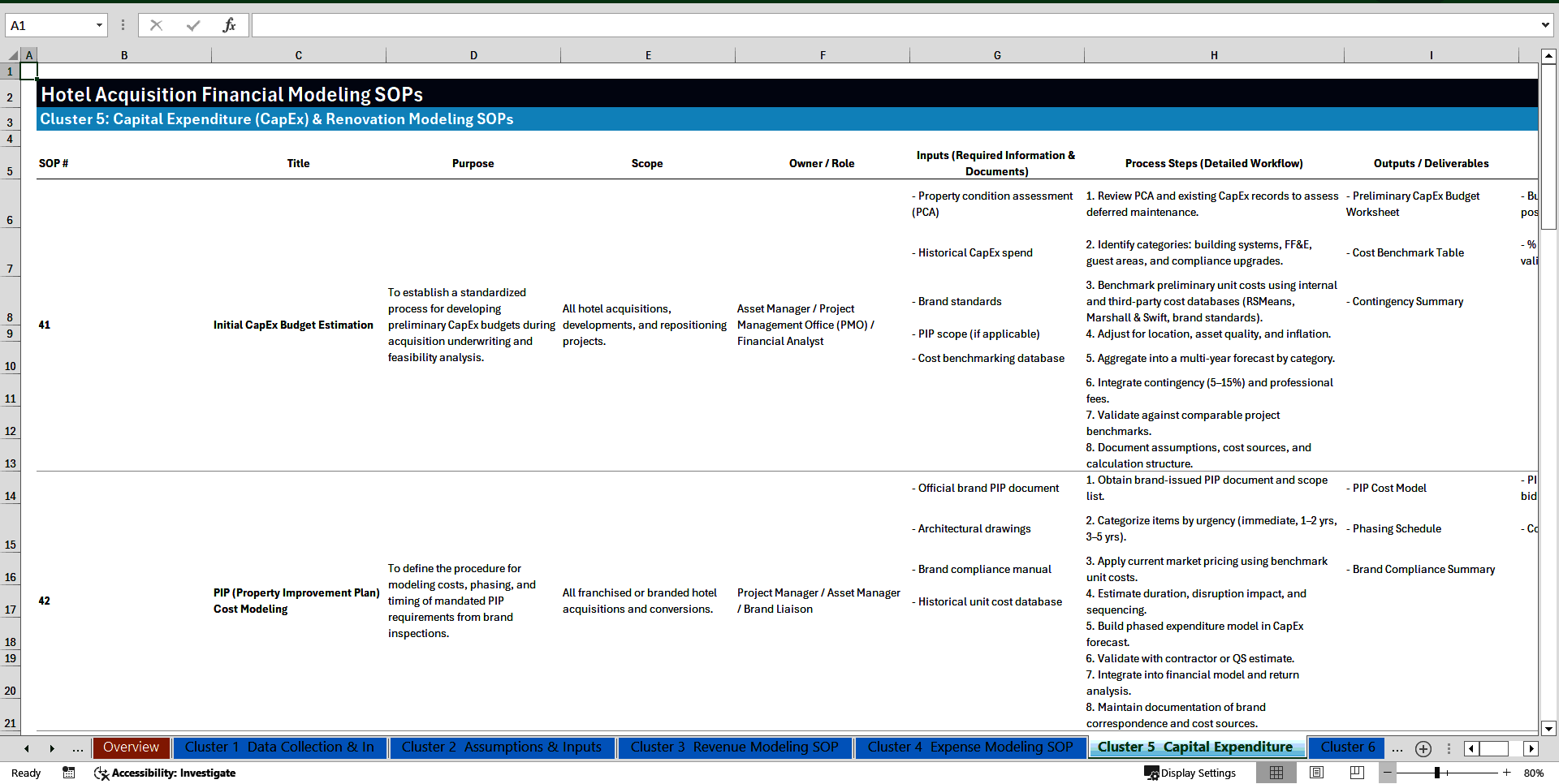The width and height of the screenshot is (1559, 784).
Task: Switch to the Overview sheet tab
Action: 131,747
